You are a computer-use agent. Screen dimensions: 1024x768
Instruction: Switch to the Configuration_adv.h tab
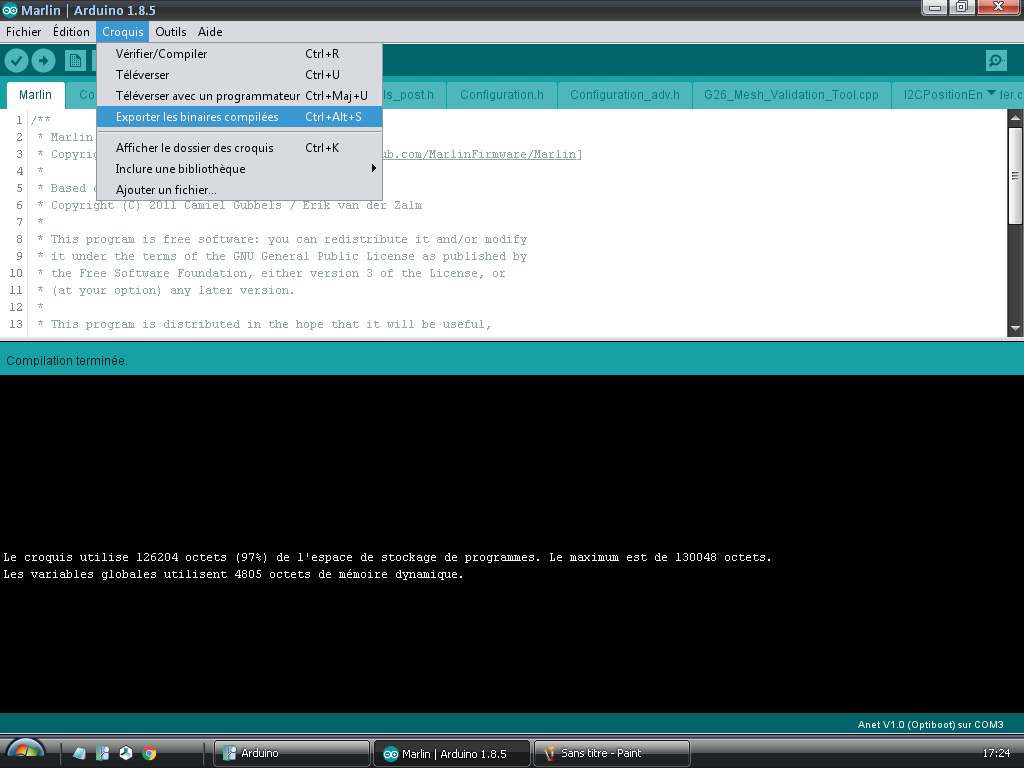(624, 95)
